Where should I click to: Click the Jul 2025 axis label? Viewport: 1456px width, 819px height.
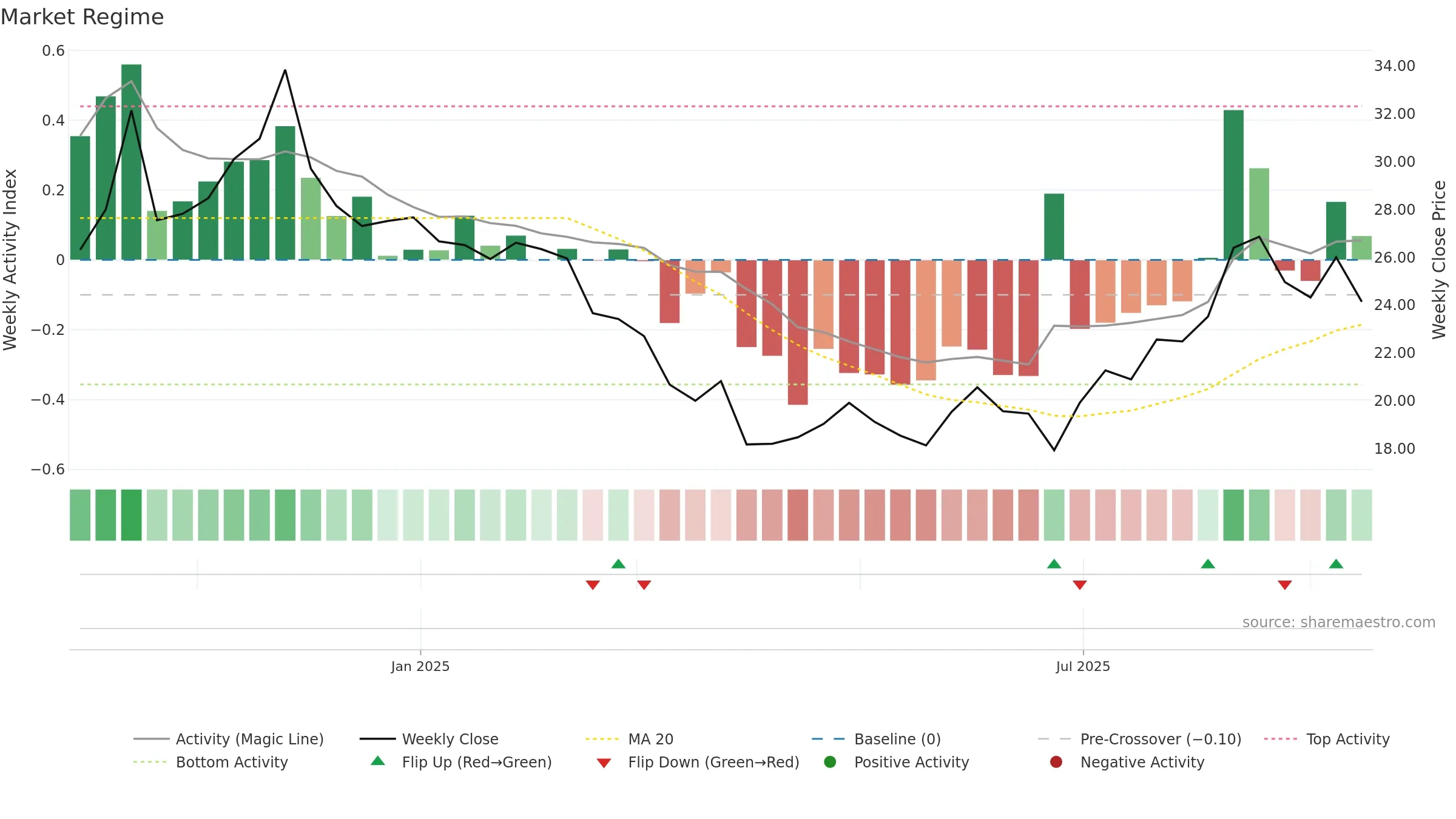point(1083,667)
